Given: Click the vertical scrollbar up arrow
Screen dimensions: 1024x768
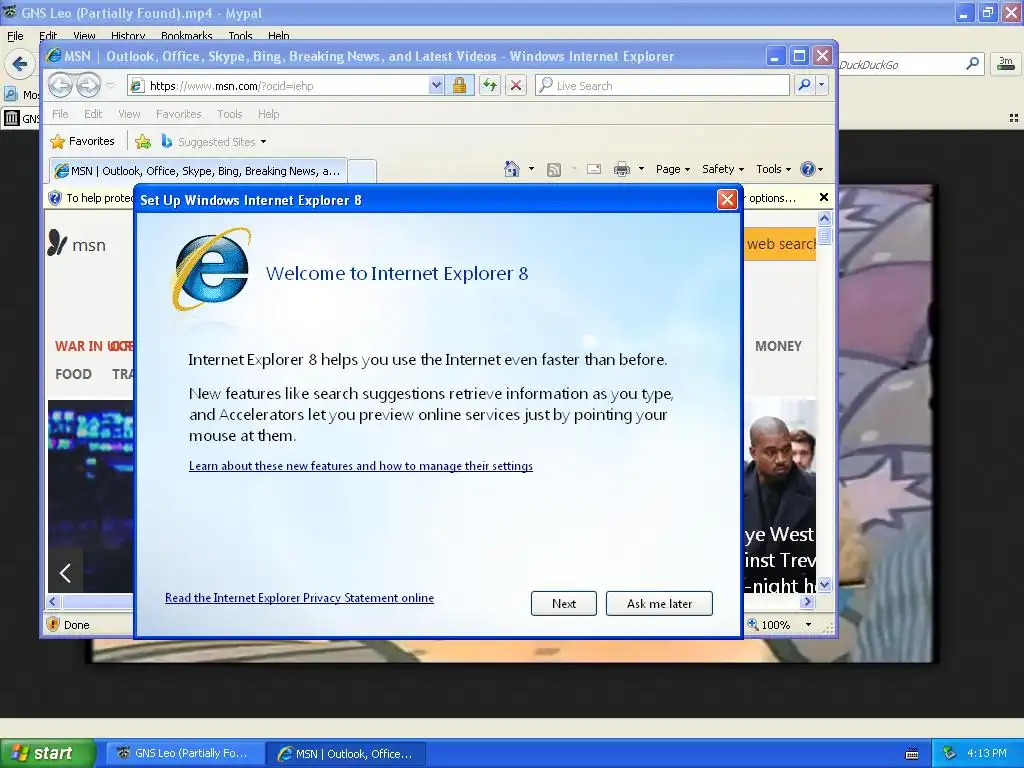Looking at the screenshot, I should pos(824,218).
